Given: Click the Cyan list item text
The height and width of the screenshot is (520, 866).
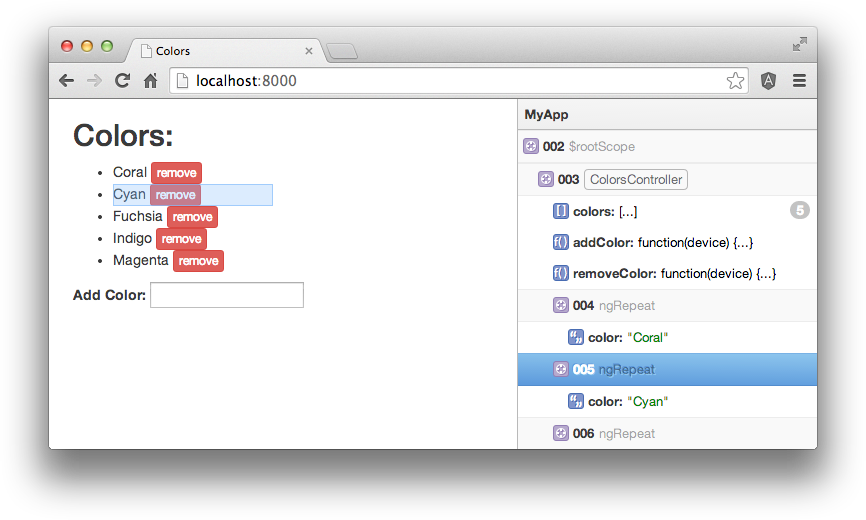Looking at the screenshot, I should click(x=129, y=195).
